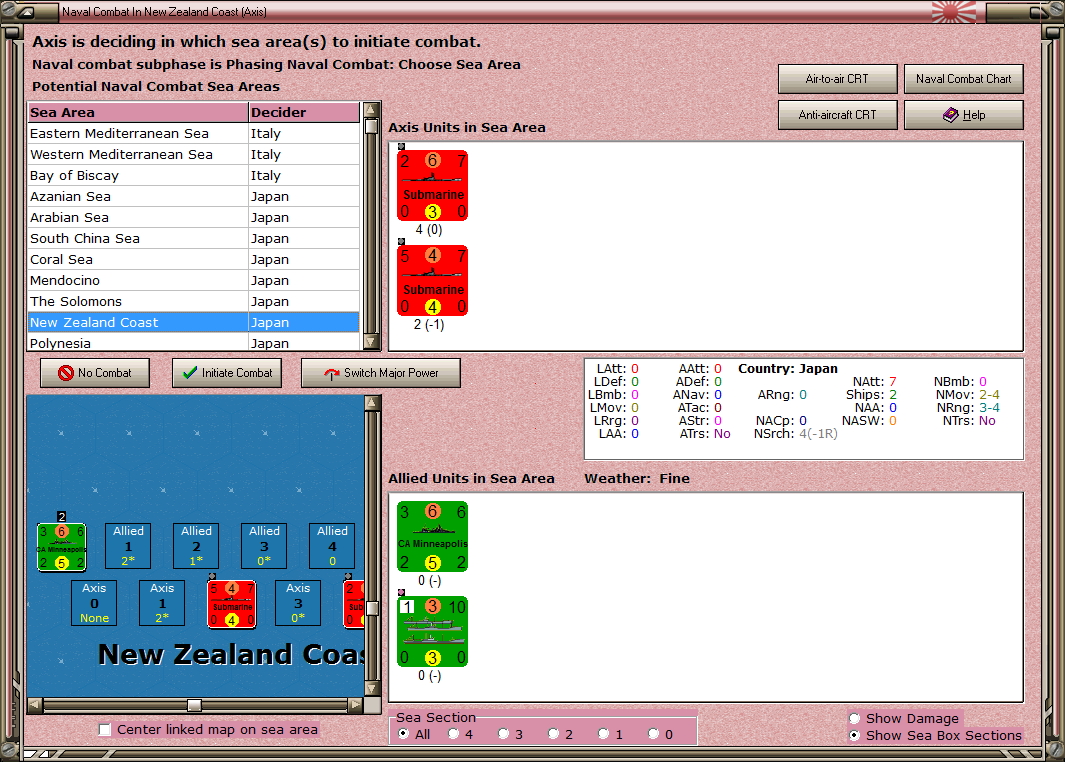The height and width of the screenshot is (762, 1065).
Task: Enable Center linked map on sea area
Action: [105, 729]
